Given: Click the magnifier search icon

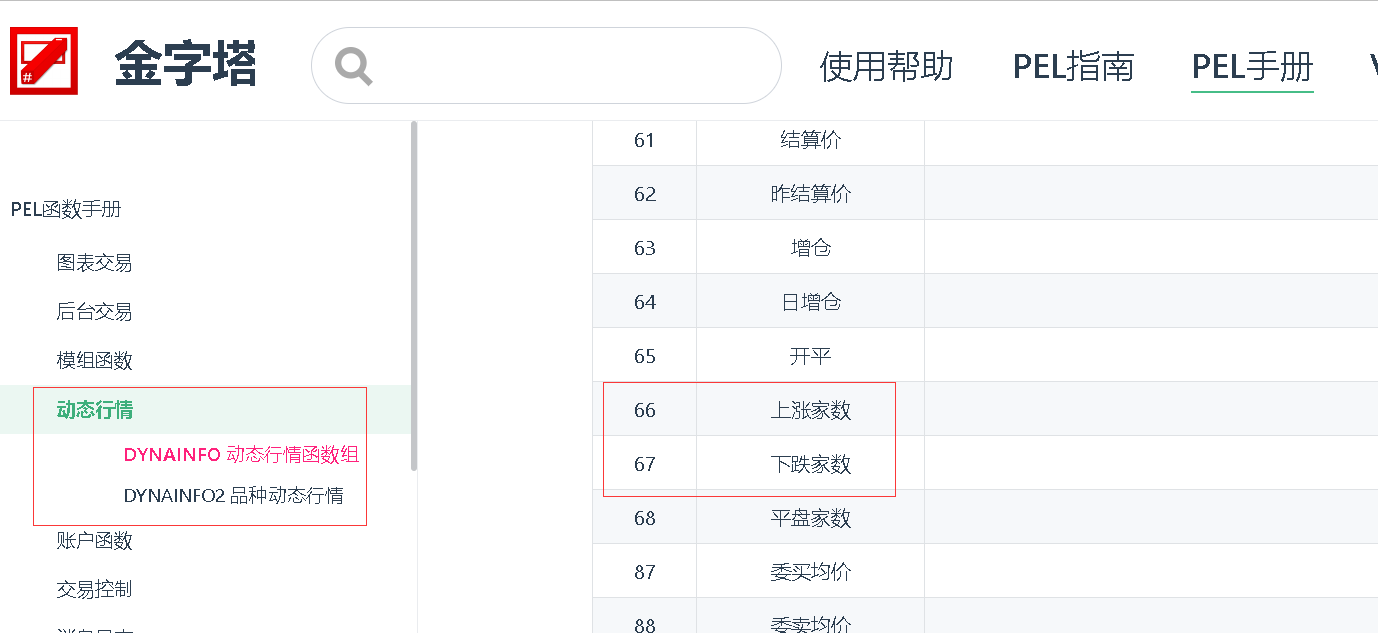Looking at the screenshot, I should [353, 67].
